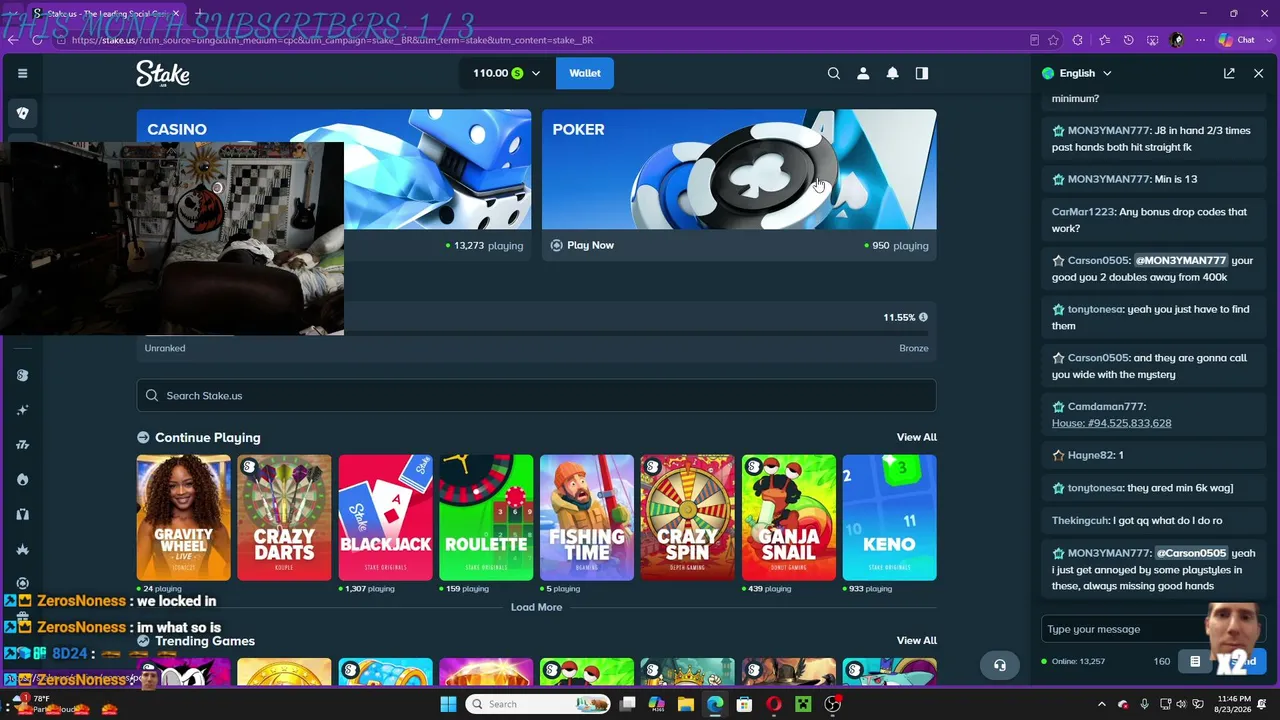Open the Keno game tile
This screenshot has height=720, width=1280.
[890, 518]
